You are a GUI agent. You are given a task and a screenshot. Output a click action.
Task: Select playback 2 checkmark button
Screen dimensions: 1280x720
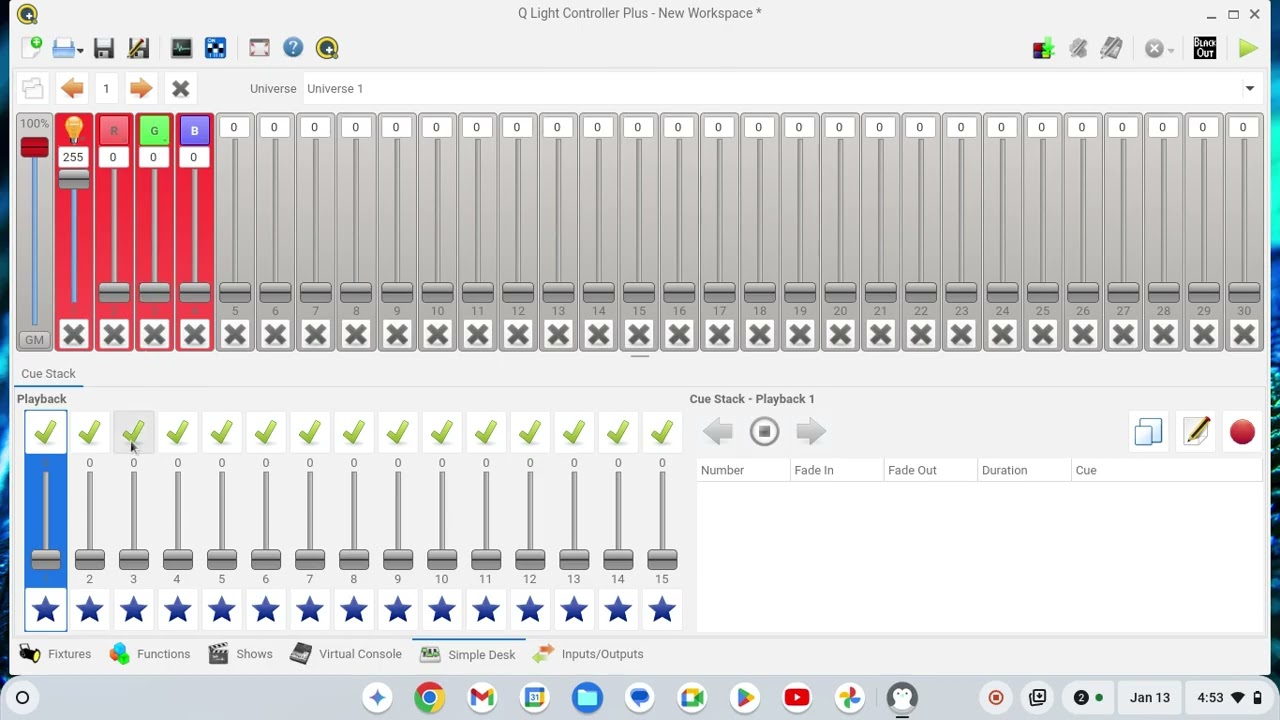coord(89,432)
